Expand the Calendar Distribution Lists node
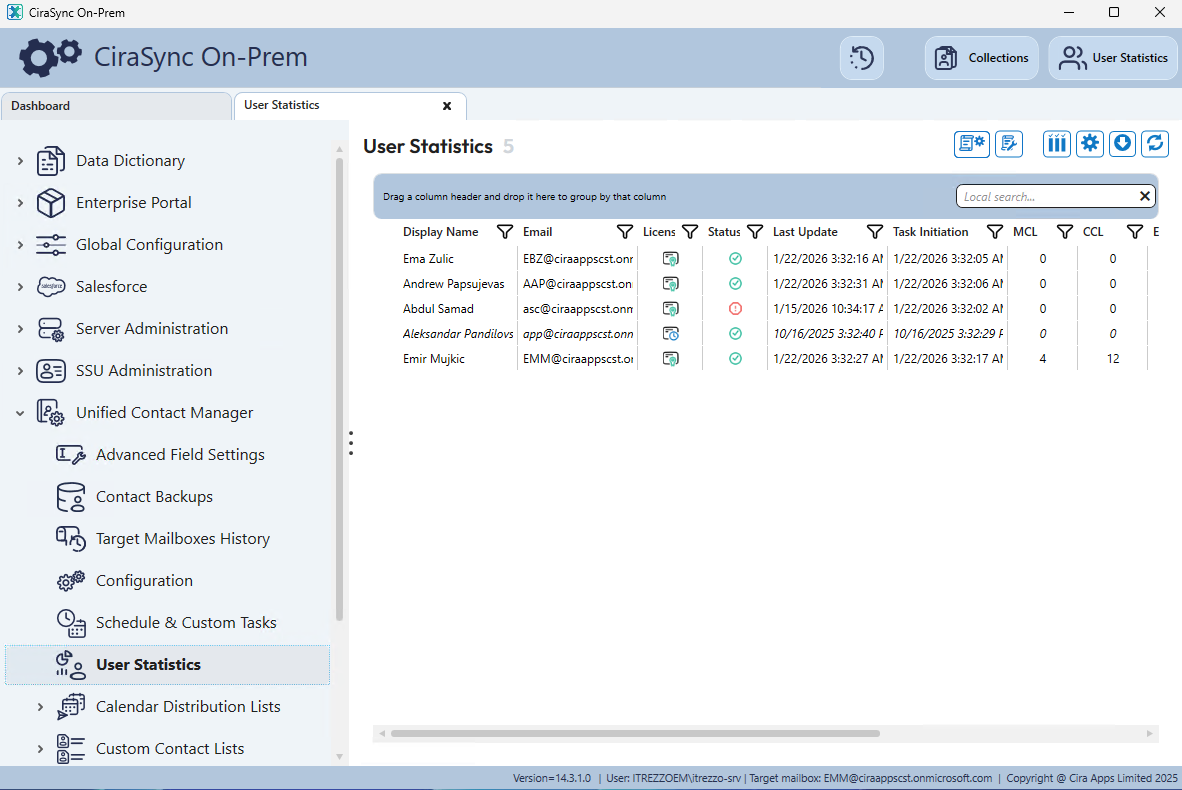The height and width of the screenshot is (790, 1182). coord(40,707)
